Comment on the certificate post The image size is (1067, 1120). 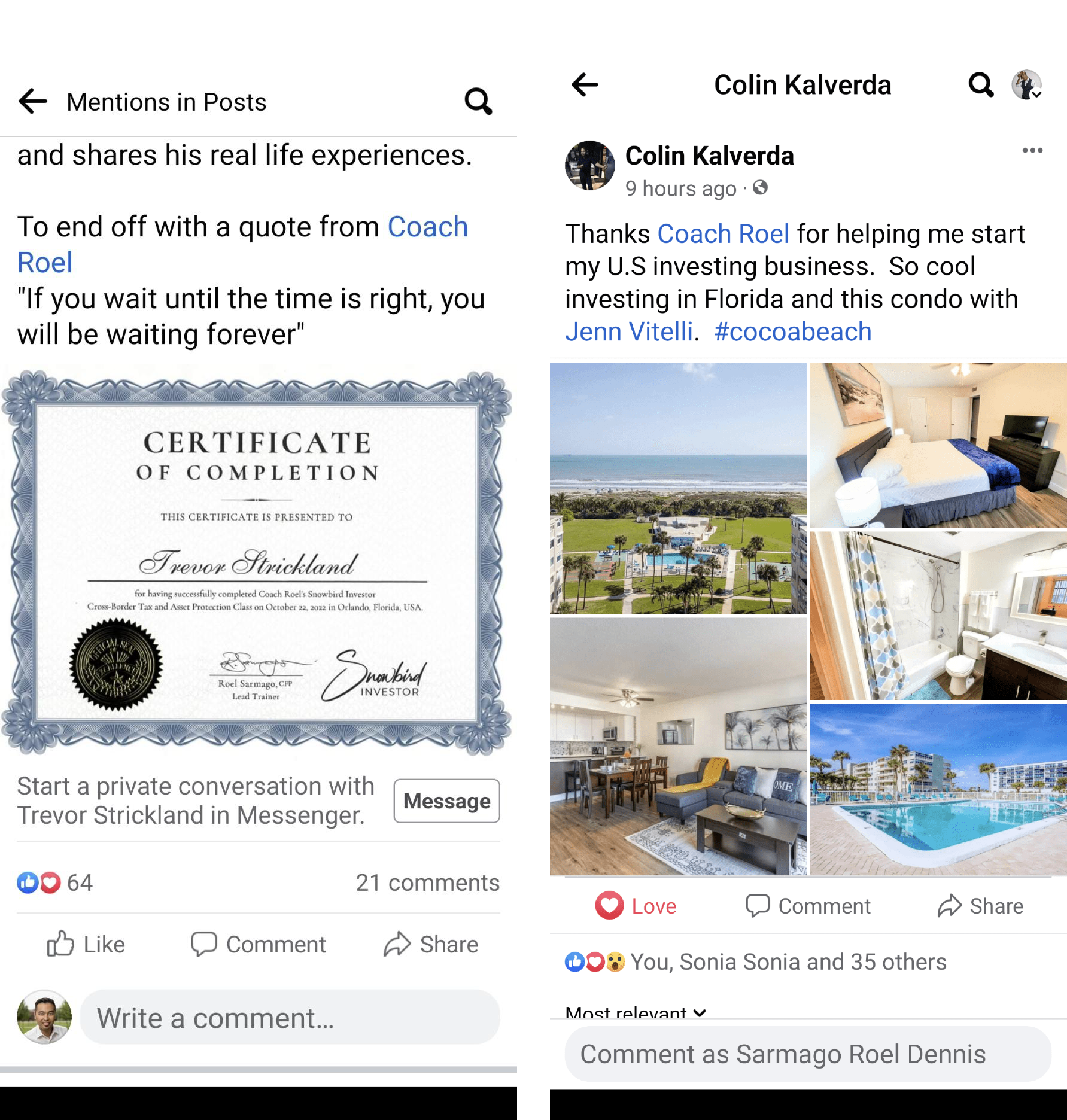258,944
